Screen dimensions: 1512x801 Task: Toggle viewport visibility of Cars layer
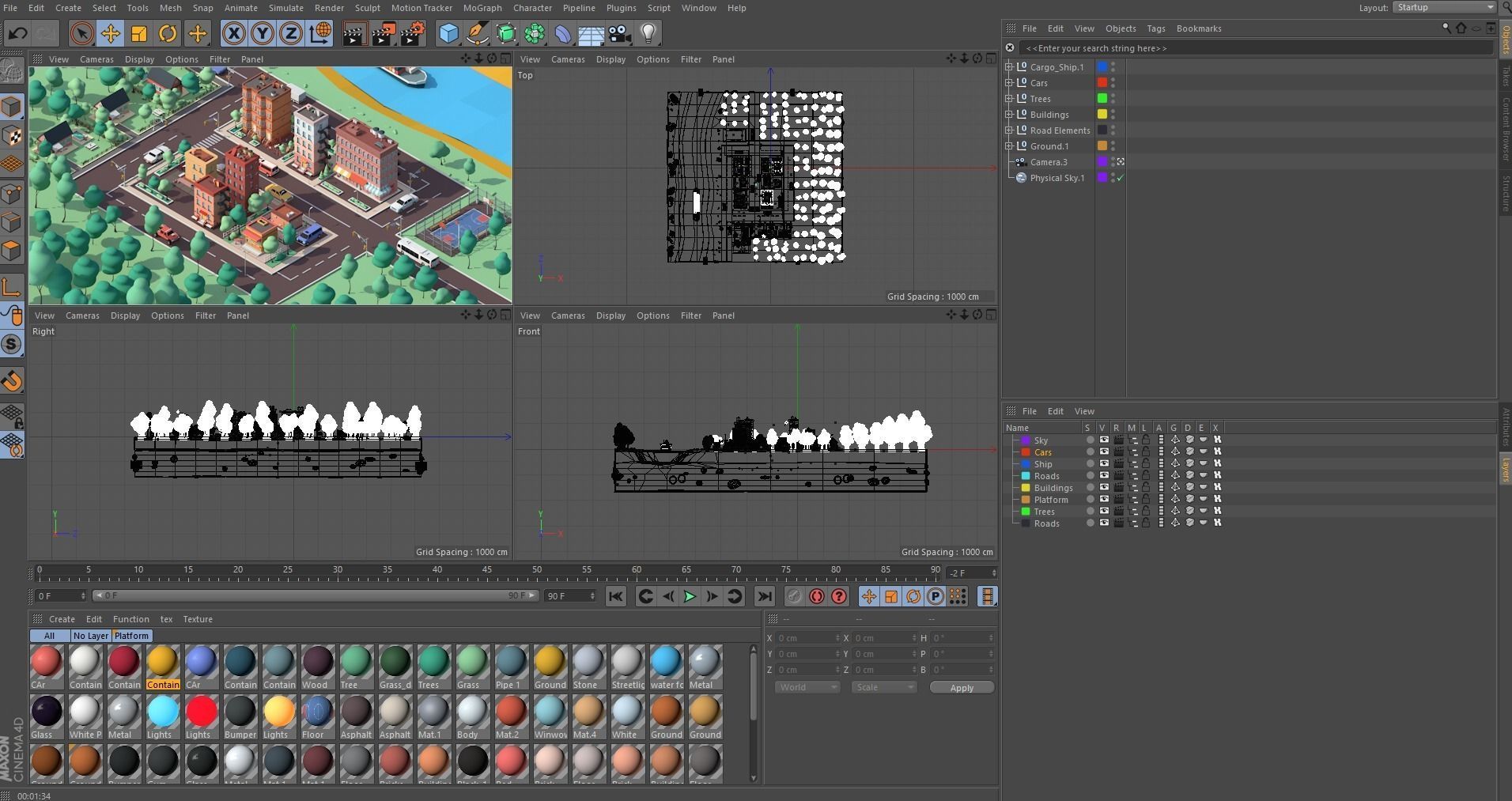1104,452
